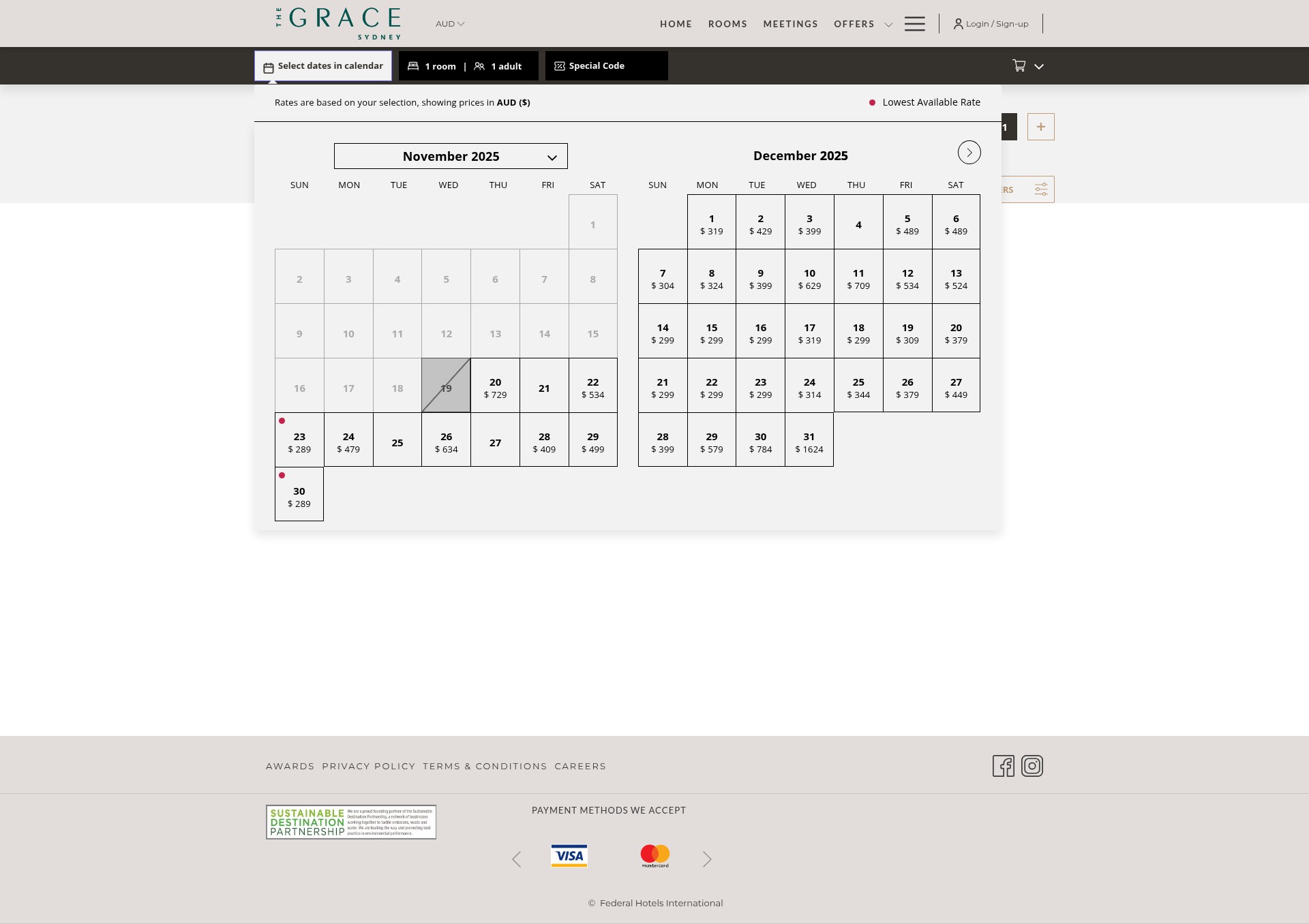Image resolution: width=1309 pixels, height=924 pixels.
Task: Open the shopping cart icon
Action: [1019, 65]
